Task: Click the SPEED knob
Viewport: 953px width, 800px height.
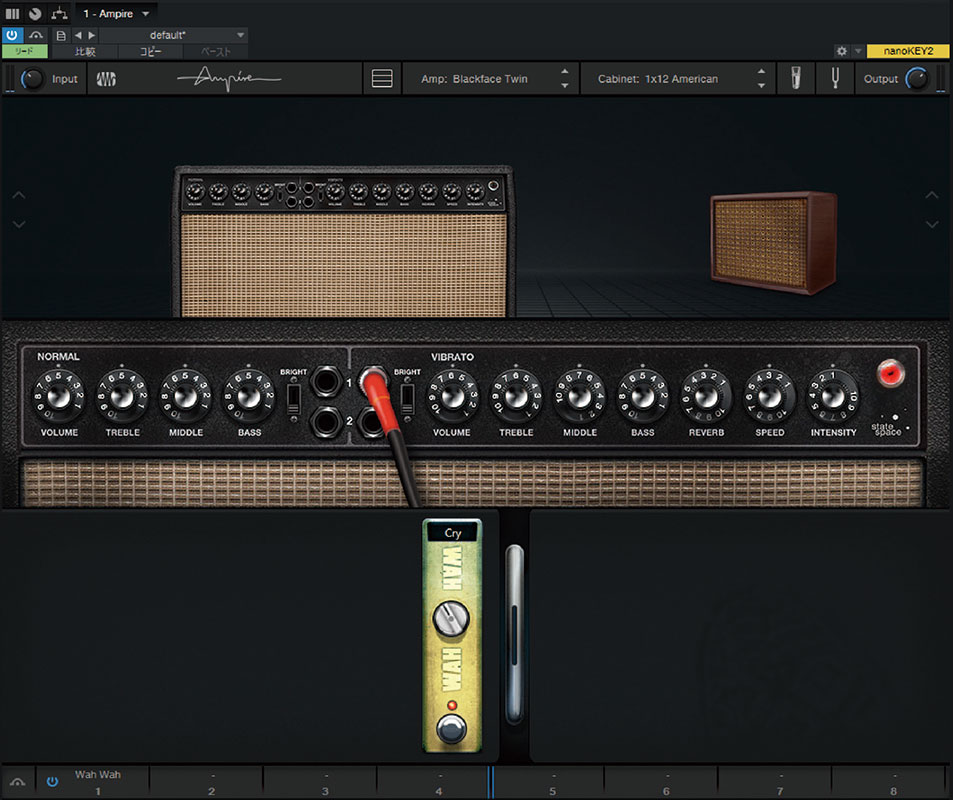Action: coord(769,397)
